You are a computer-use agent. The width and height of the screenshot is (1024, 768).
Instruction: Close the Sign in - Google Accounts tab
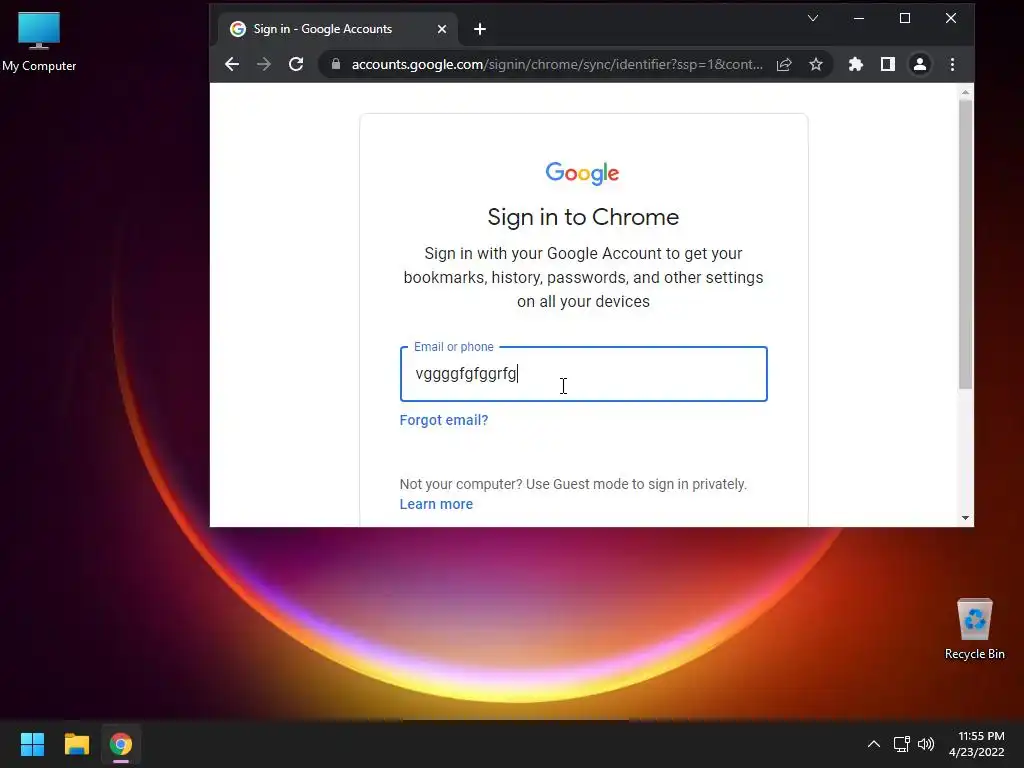tap(442, 29)
